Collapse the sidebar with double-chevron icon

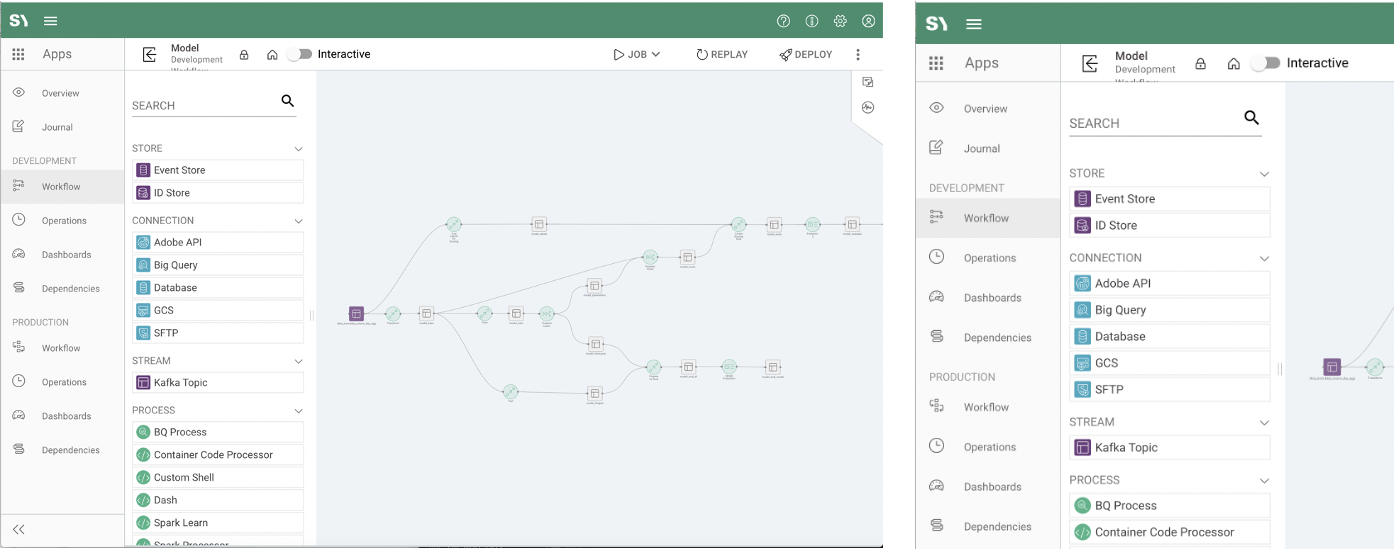pyautogui.click(x=18, y=529)
